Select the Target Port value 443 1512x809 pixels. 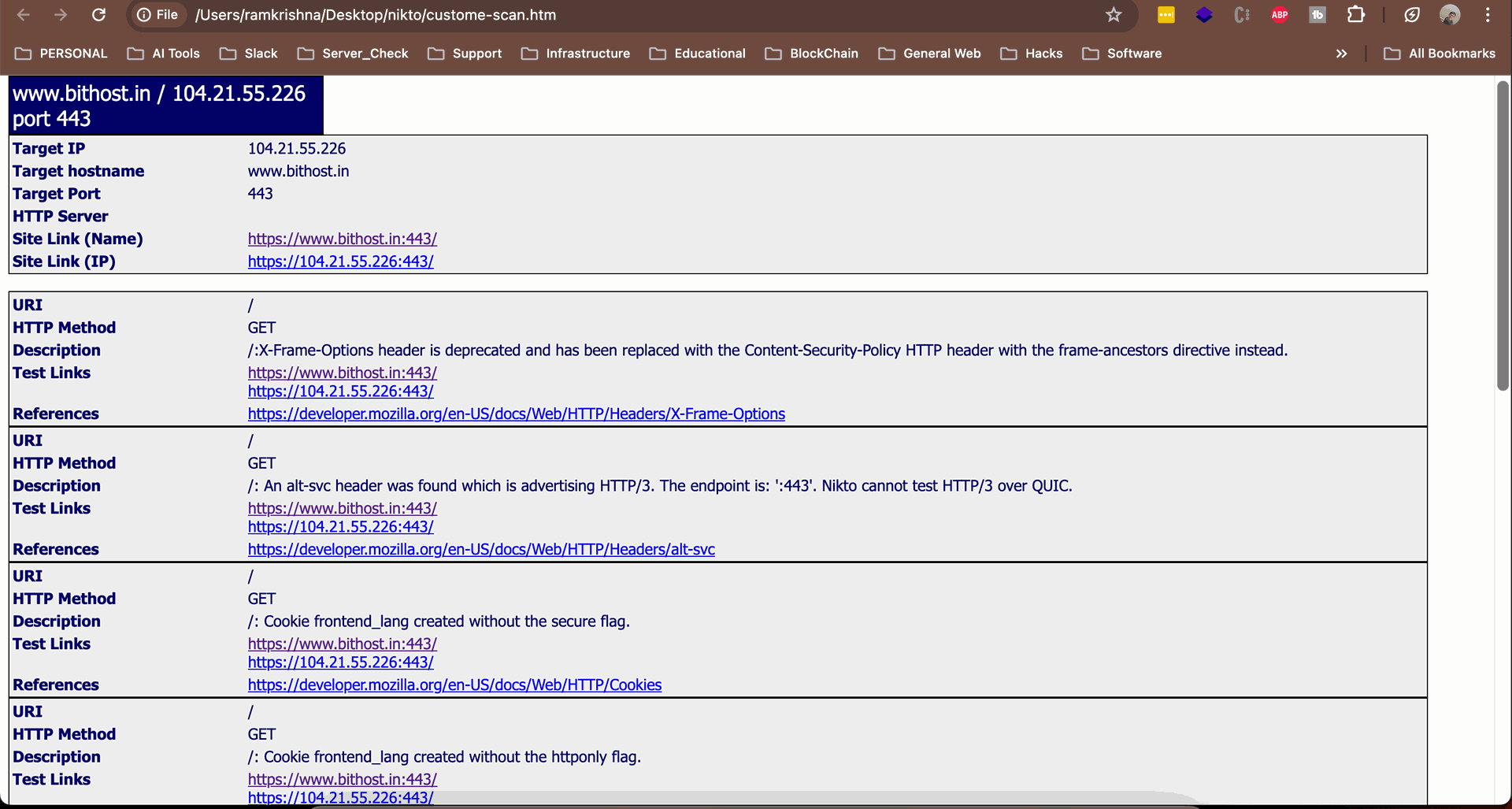(x=261, y=194)
